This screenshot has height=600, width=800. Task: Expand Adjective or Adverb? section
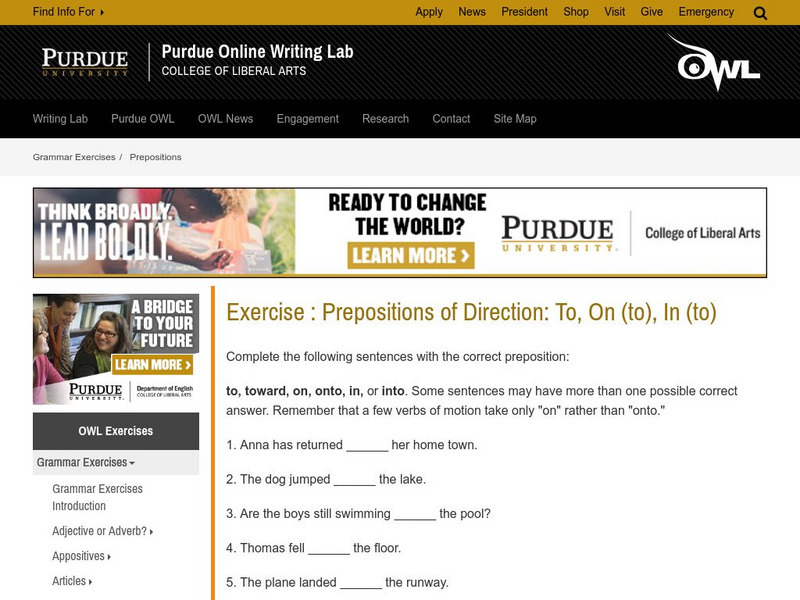102,531
